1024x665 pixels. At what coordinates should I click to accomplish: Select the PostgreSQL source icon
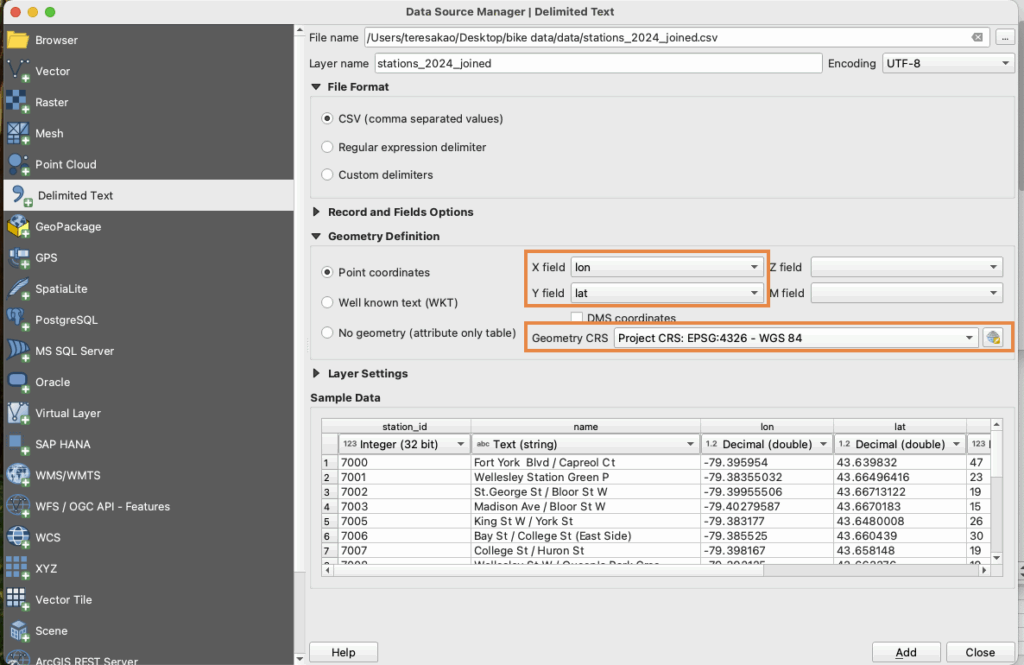point(18,320)
